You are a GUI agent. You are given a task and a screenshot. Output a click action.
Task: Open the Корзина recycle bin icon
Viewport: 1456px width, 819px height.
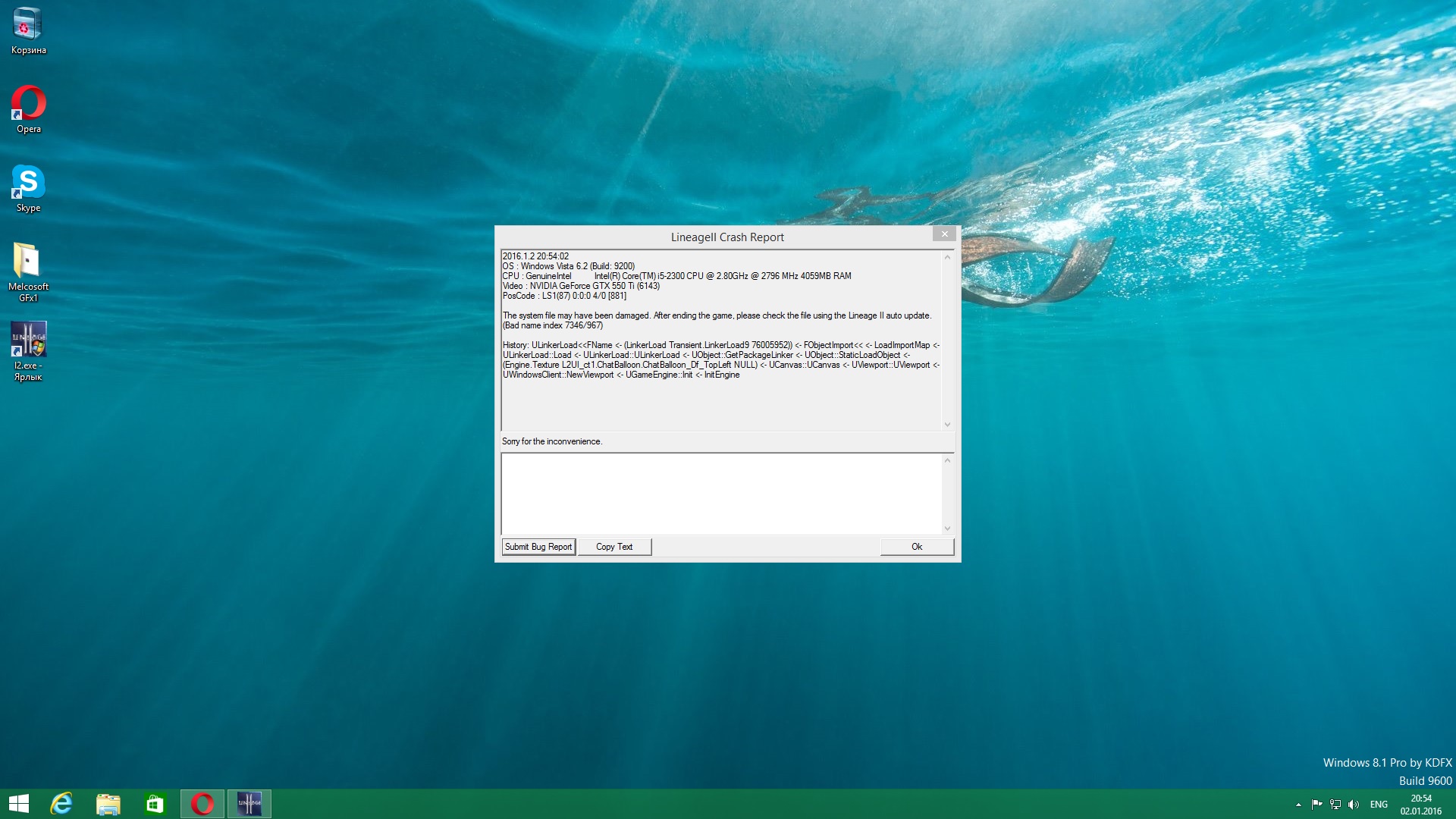pos(28,30)
